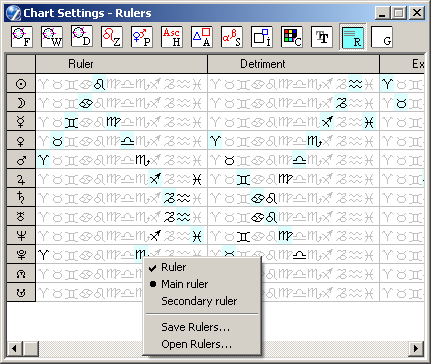Open the aspects A settings icon
Viewport: 431px width, 364px height.
tap(202, 37)
